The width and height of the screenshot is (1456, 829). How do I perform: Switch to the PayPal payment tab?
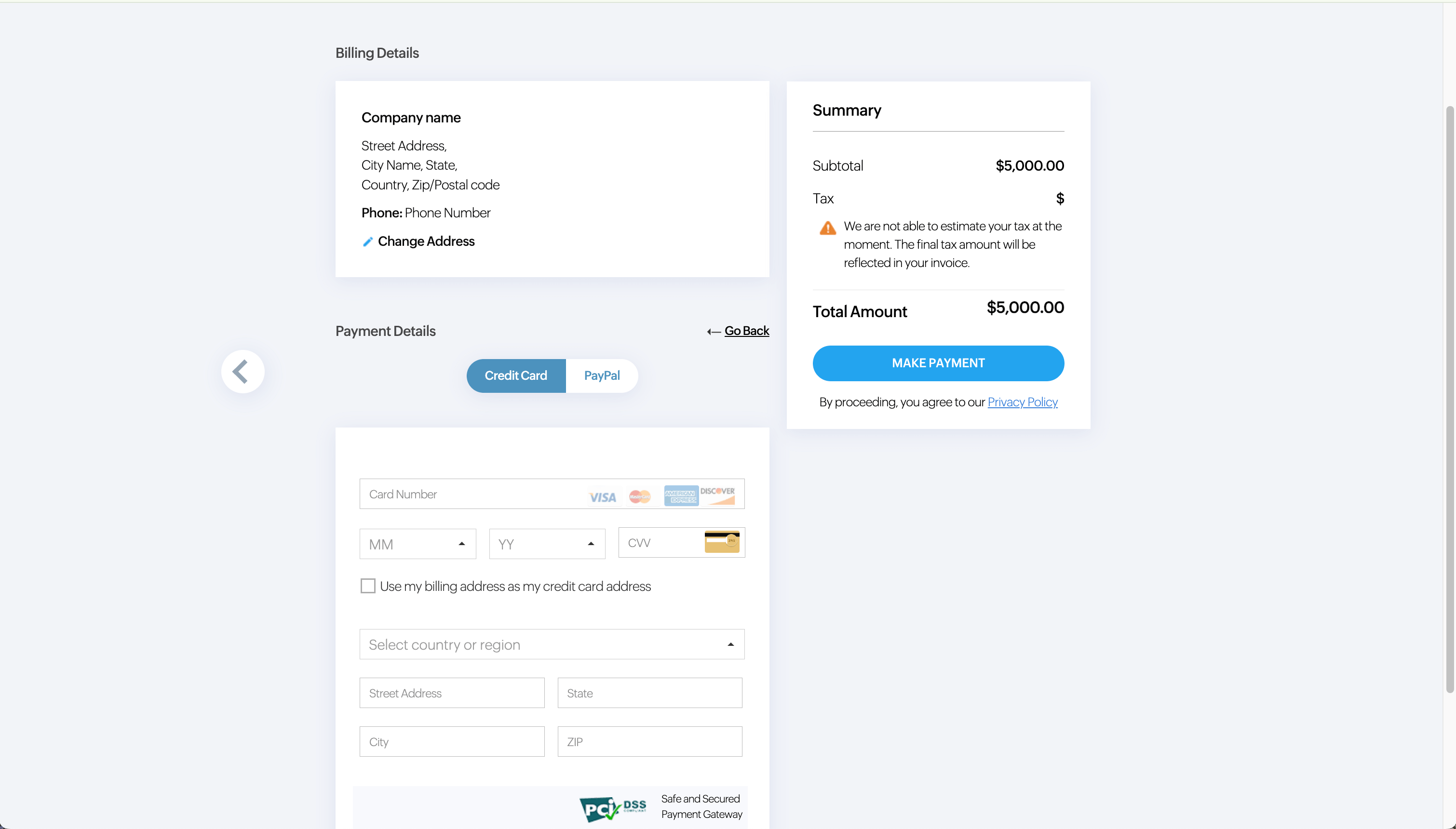tap(601, 376)
